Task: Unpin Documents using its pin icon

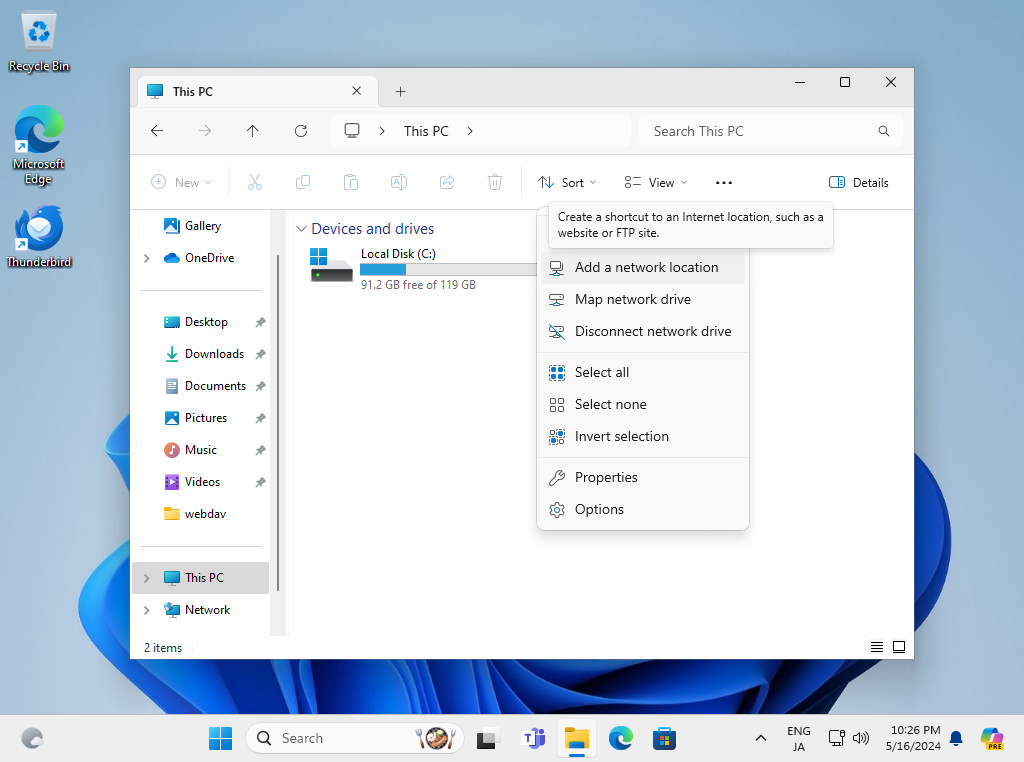Action: pos(261,386)
